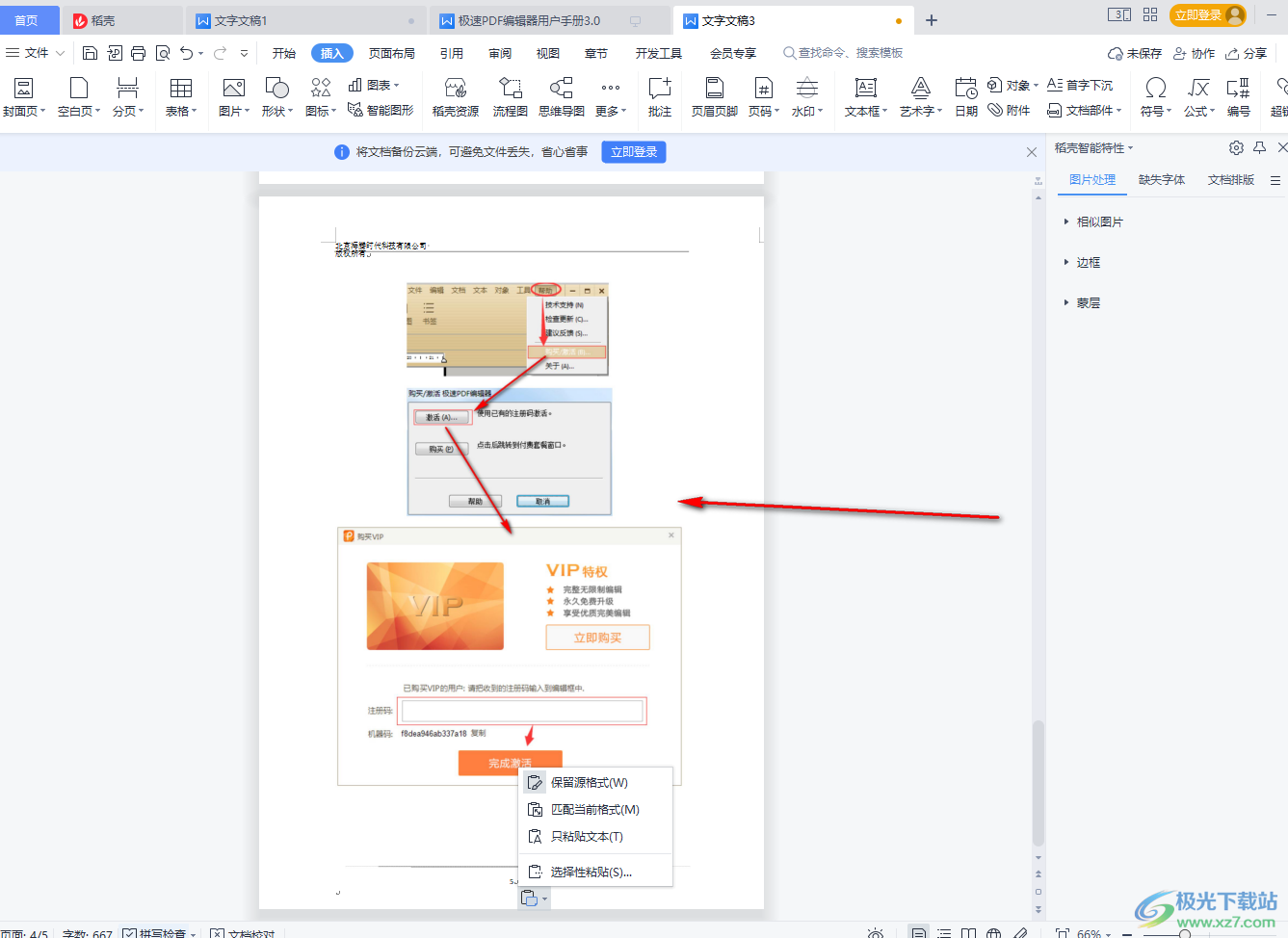Insert a Table (表格)
Screen dimensions: 1288x938
pos(181,97)
